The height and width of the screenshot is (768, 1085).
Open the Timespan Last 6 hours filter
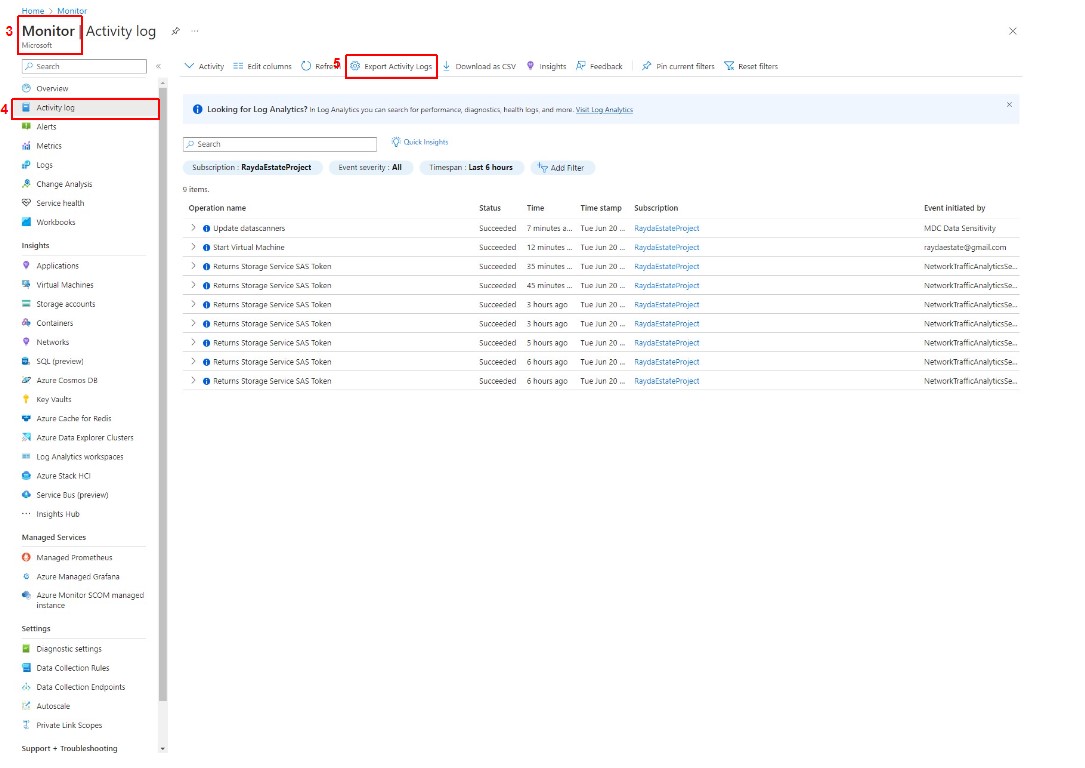471,167
